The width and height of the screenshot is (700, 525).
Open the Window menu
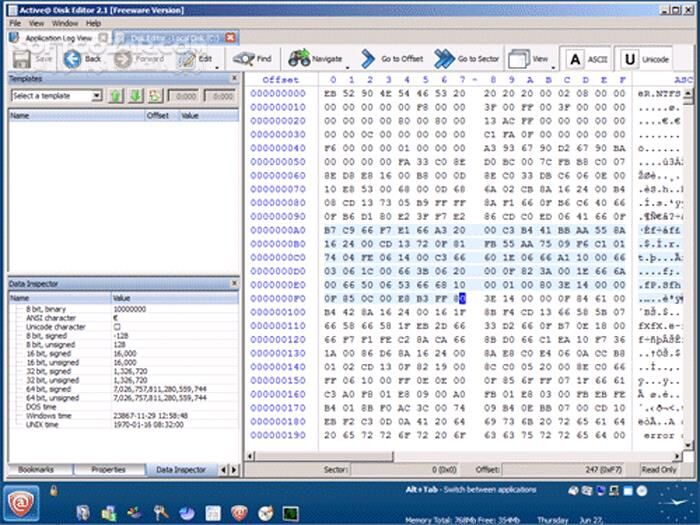click(x=65, y=22)
